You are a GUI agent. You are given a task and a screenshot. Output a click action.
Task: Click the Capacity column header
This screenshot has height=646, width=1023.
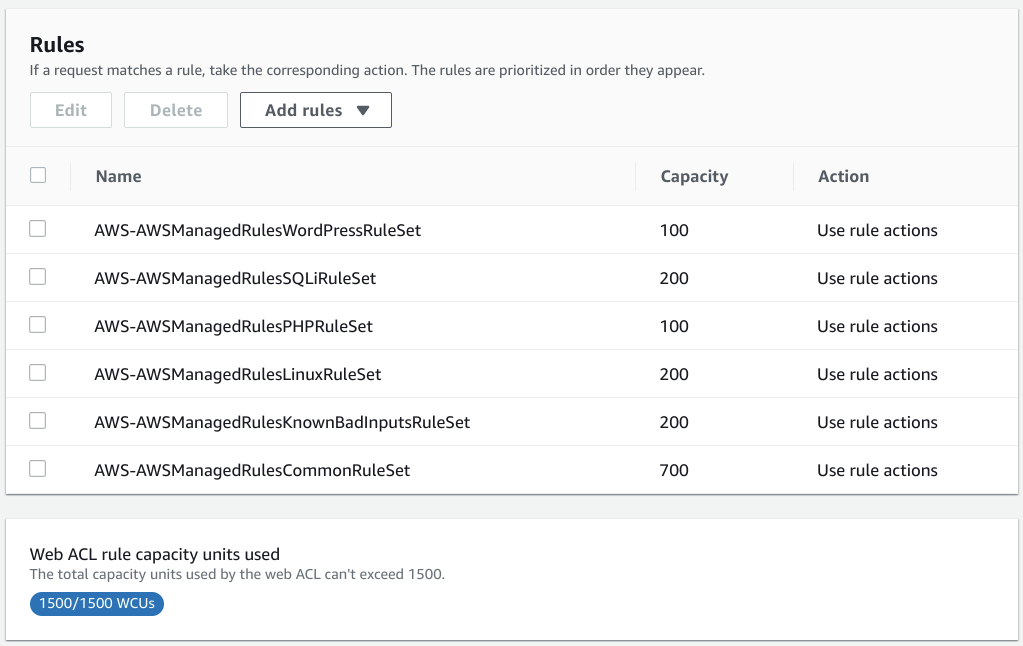click(694, 177)
